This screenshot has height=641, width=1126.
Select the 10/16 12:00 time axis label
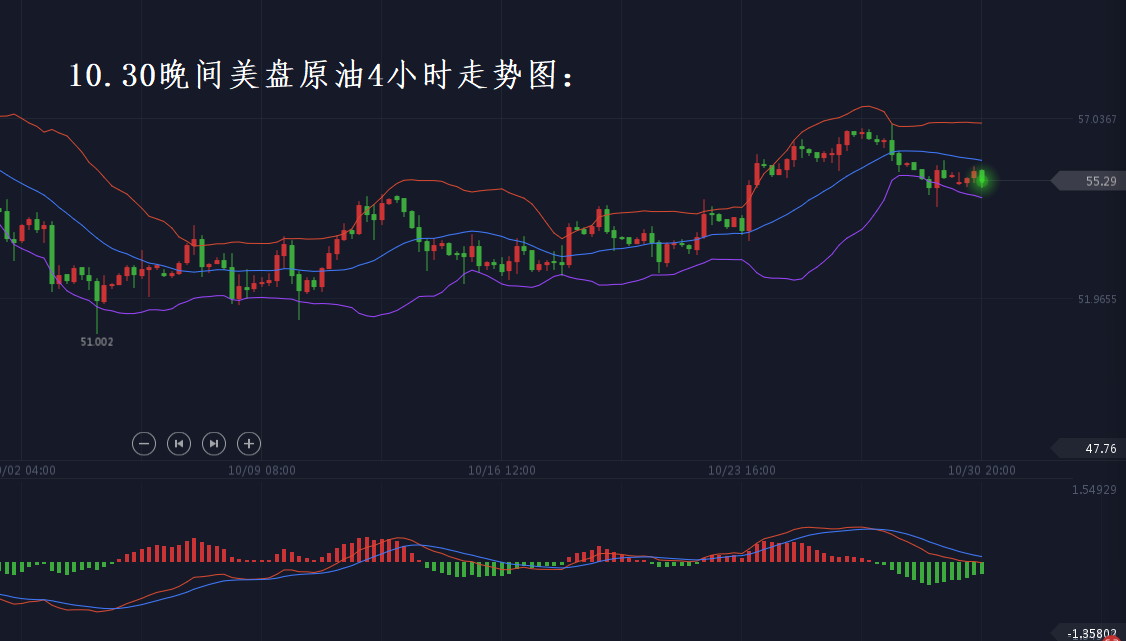pos(501,470)
